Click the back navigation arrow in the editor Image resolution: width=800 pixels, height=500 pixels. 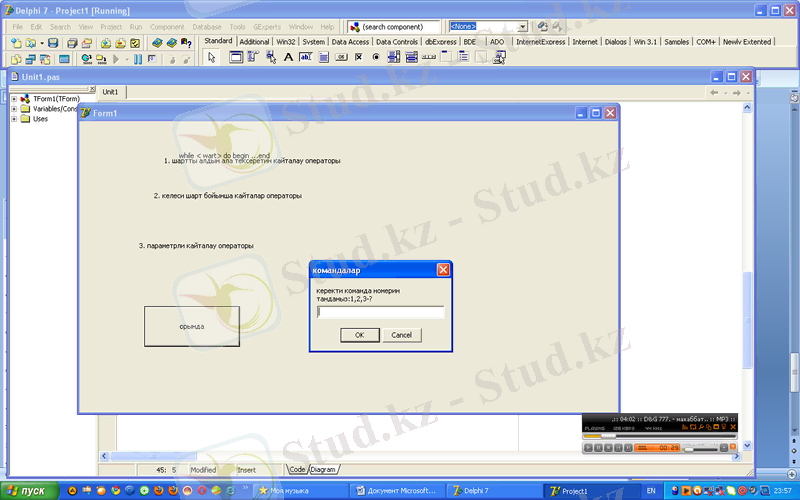pos(714,92)
